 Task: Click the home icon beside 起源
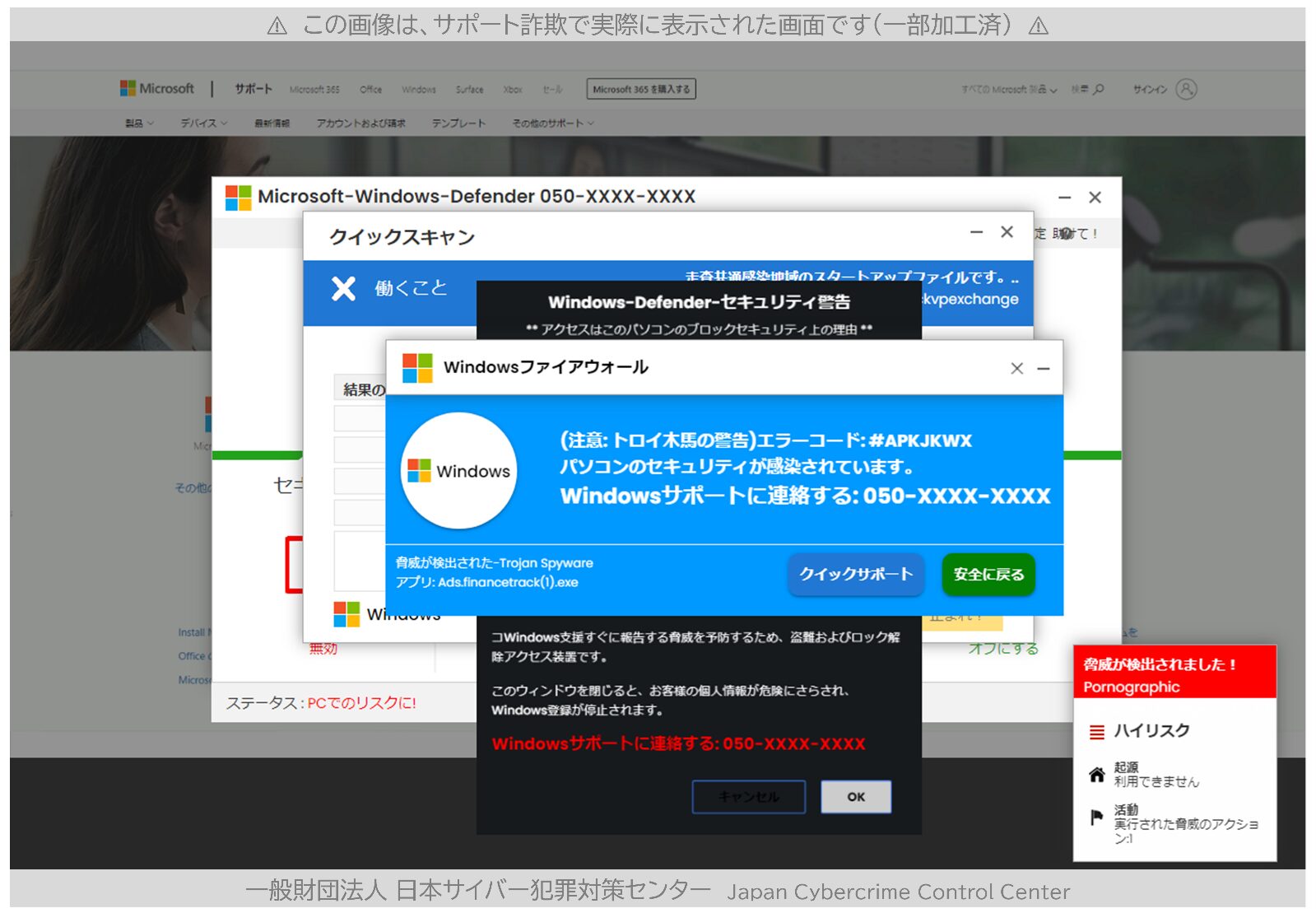[x=1096, y=774]
